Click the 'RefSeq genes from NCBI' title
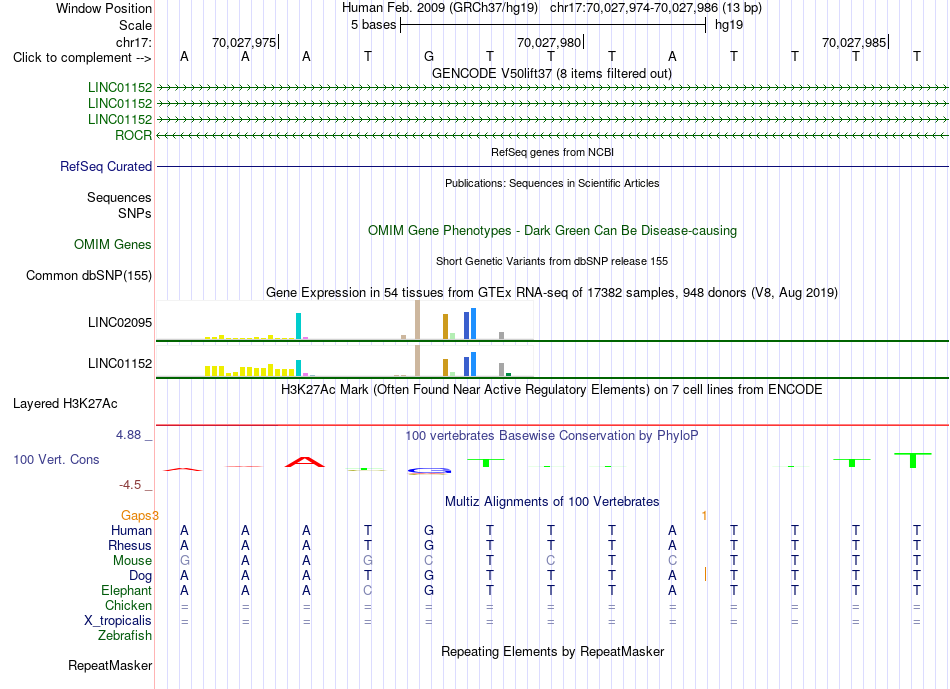The width and height of the screenshot is (950, 689). 552,152
